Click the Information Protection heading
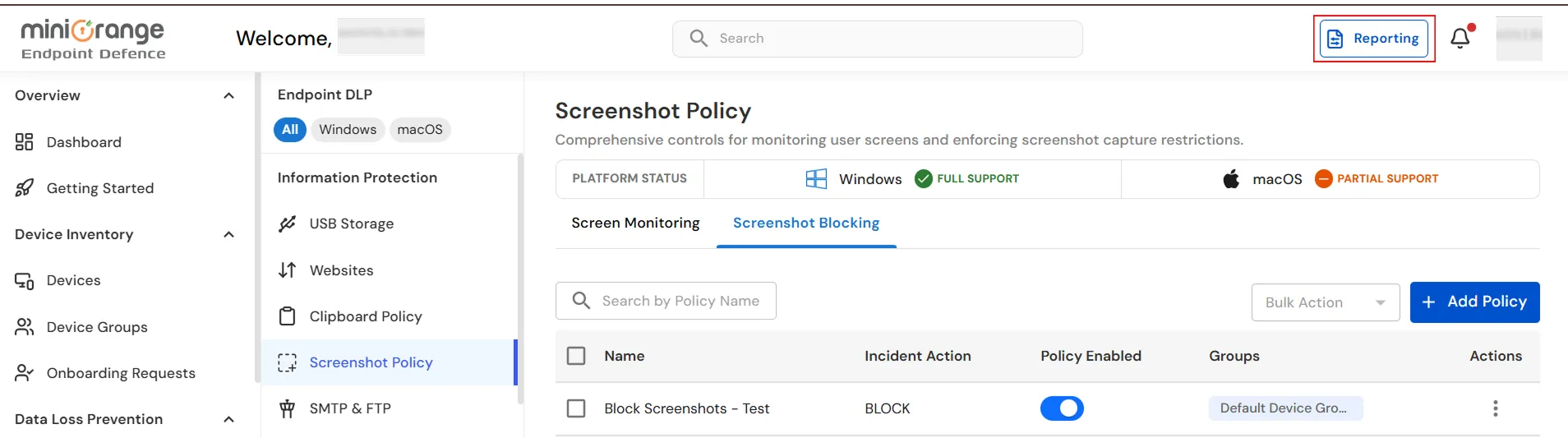The width and height of the screenshot is (1568, 438). (357, 178)
